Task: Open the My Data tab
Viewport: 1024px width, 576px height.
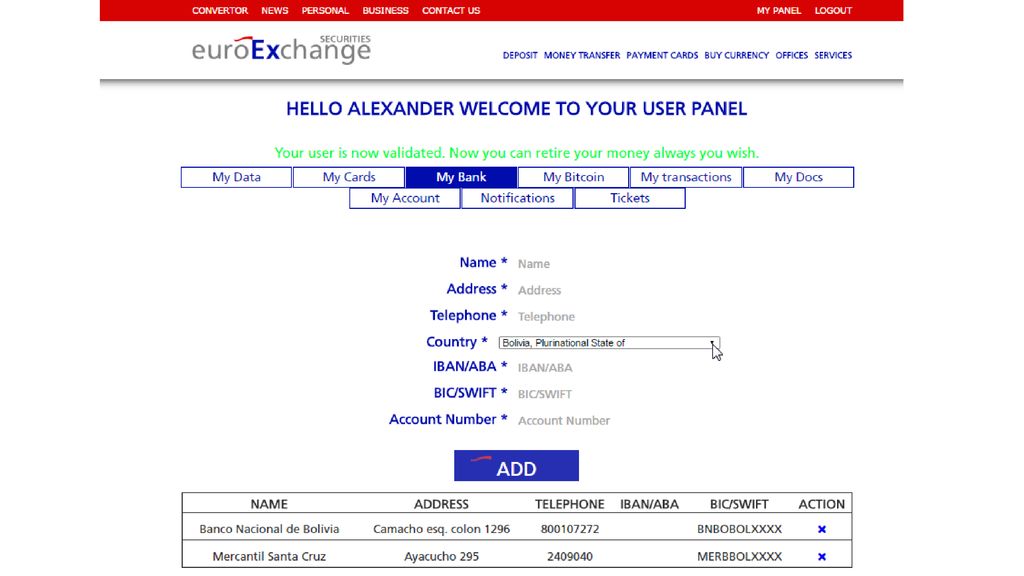Action: 236,177
